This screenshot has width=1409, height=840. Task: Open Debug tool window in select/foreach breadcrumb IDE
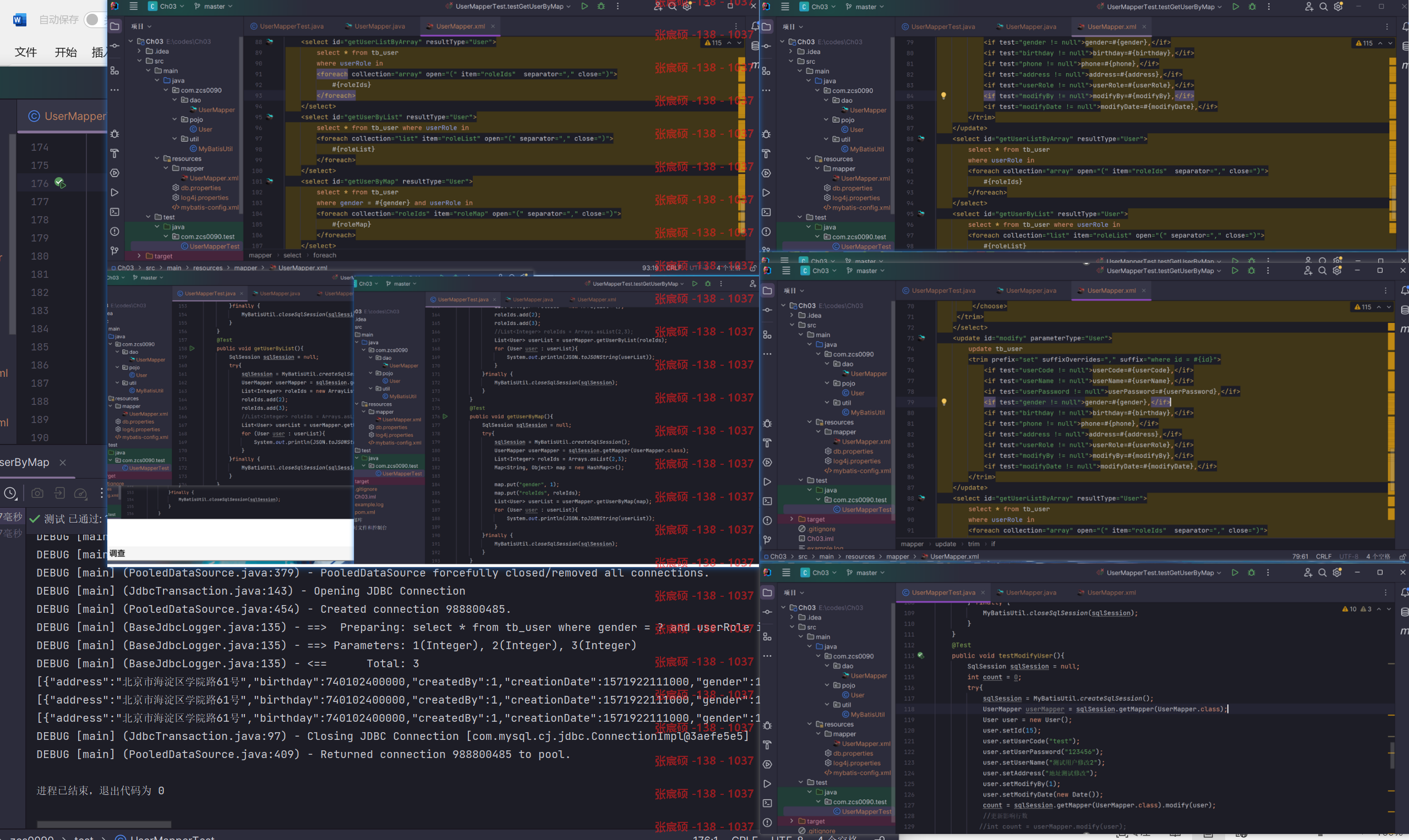[x=115, y=134]
